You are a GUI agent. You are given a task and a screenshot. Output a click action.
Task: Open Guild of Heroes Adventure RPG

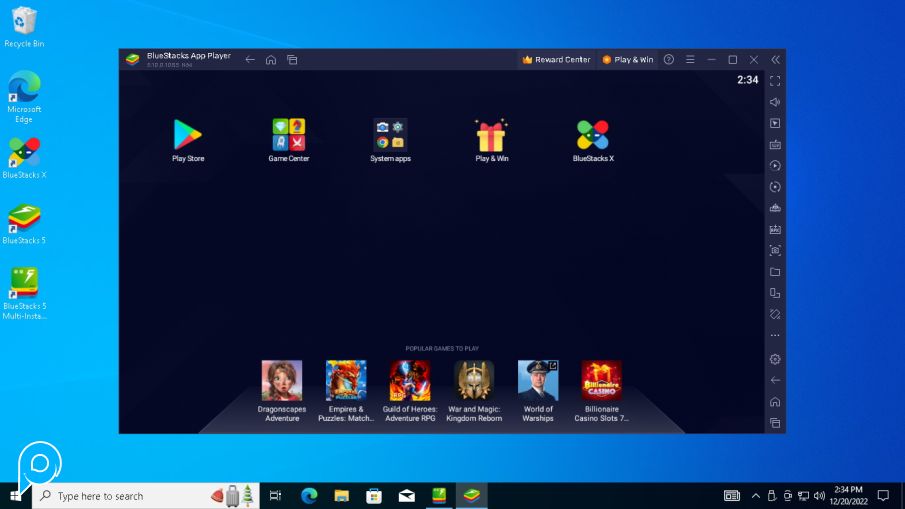410,391
